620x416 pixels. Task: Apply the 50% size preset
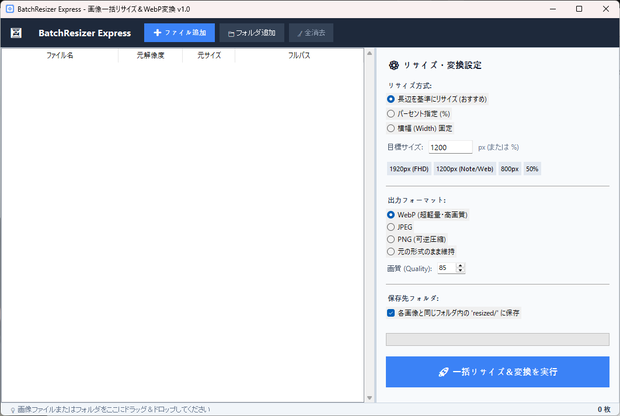[532, 169]
